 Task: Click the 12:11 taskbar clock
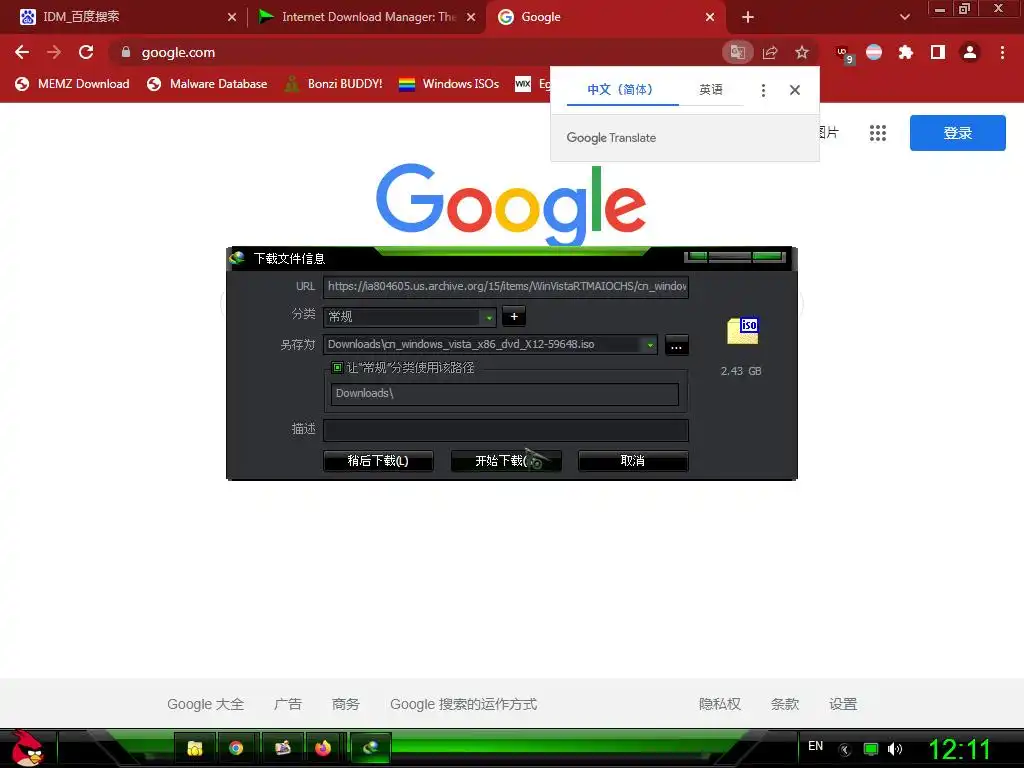click(x=959, y=749)
